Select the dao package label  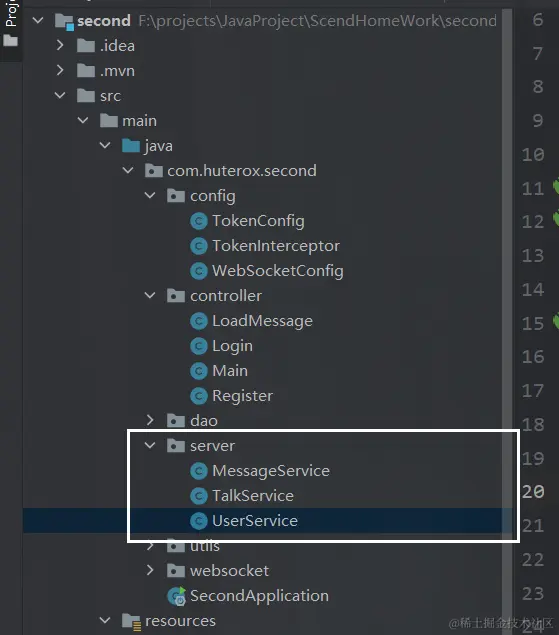pos(204,421)
